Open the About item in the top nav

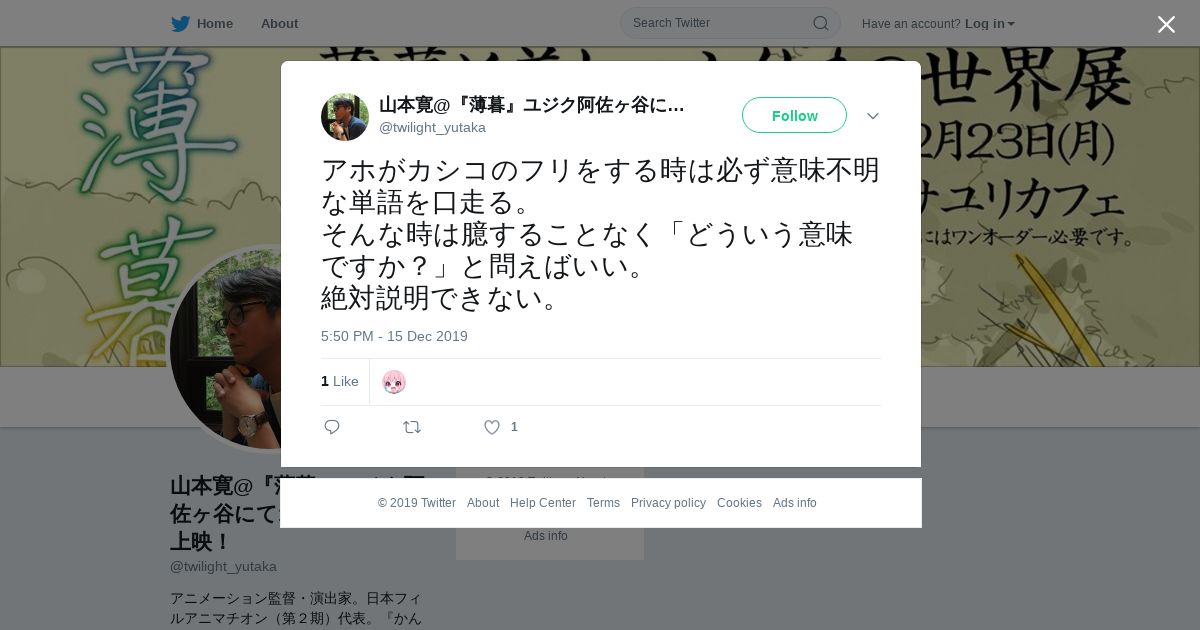click(279, 23)
